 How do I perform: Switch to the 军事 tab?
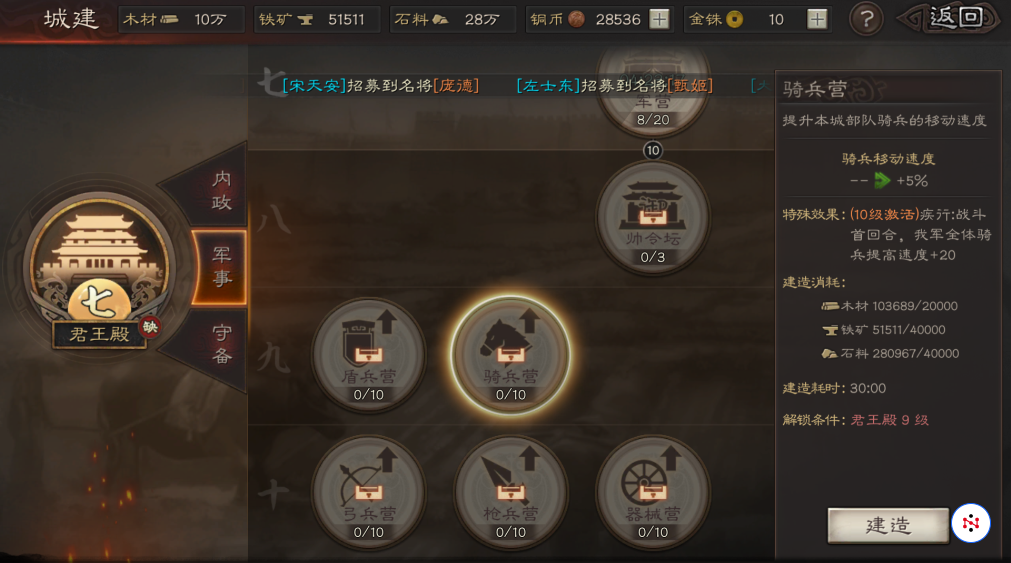221,266
